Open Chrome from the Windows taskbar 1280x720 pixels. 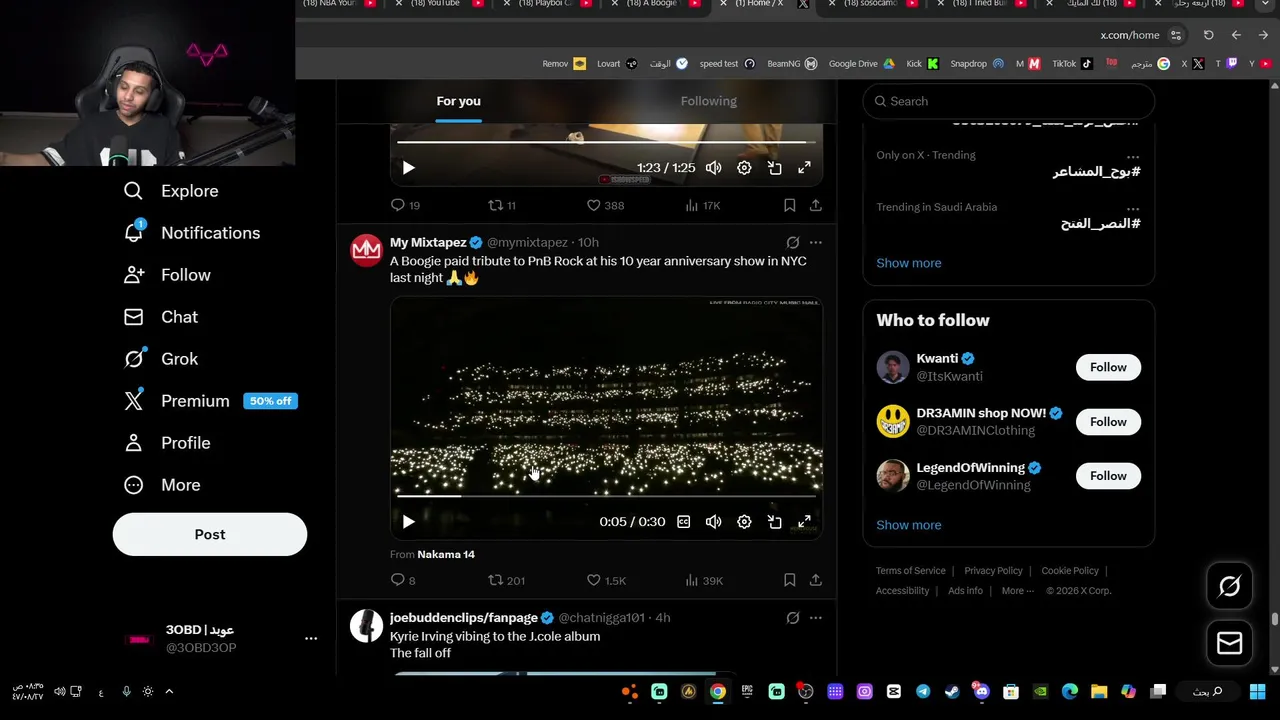[x=718, y=691]
